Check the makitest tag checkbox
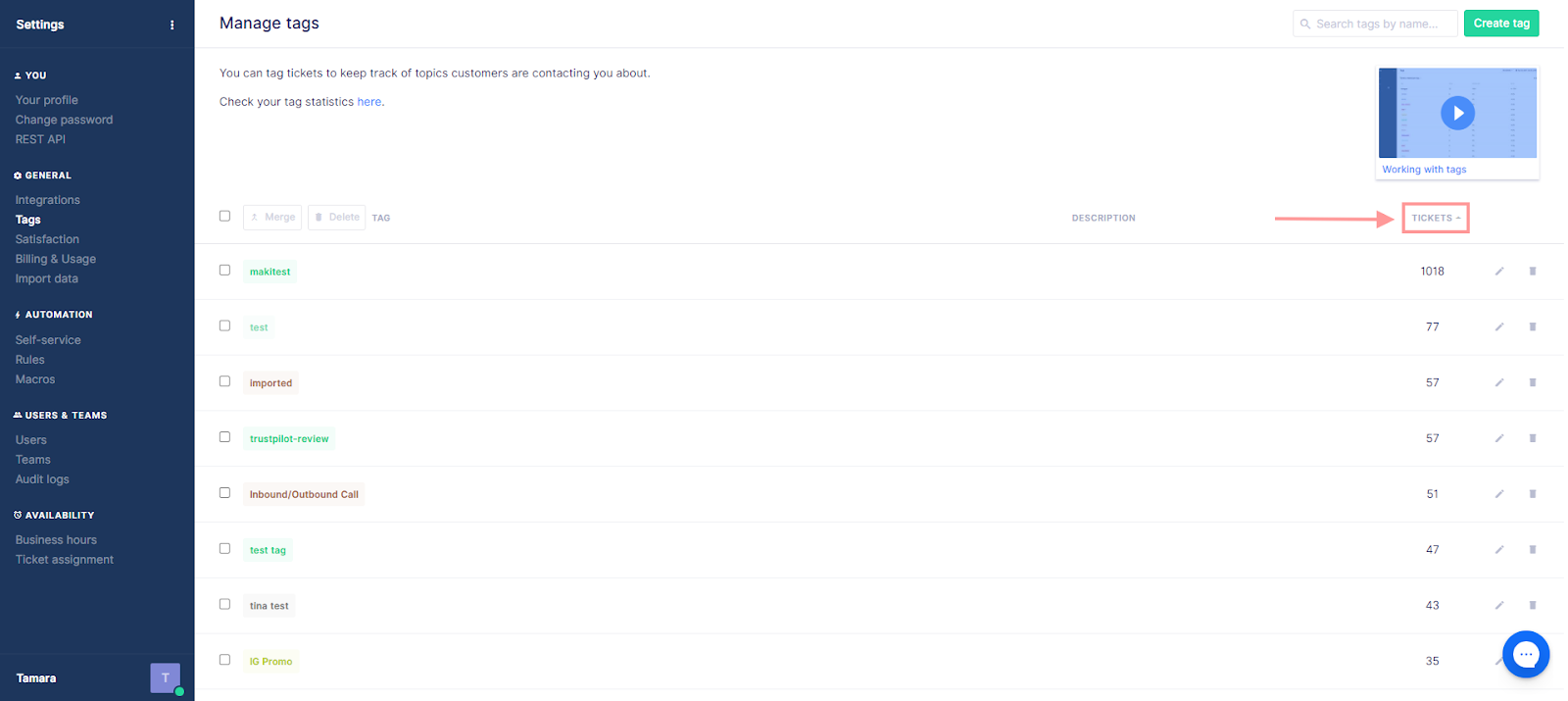Image resolution: width=1568 pixels, height=701 pixels. [224, 270]
